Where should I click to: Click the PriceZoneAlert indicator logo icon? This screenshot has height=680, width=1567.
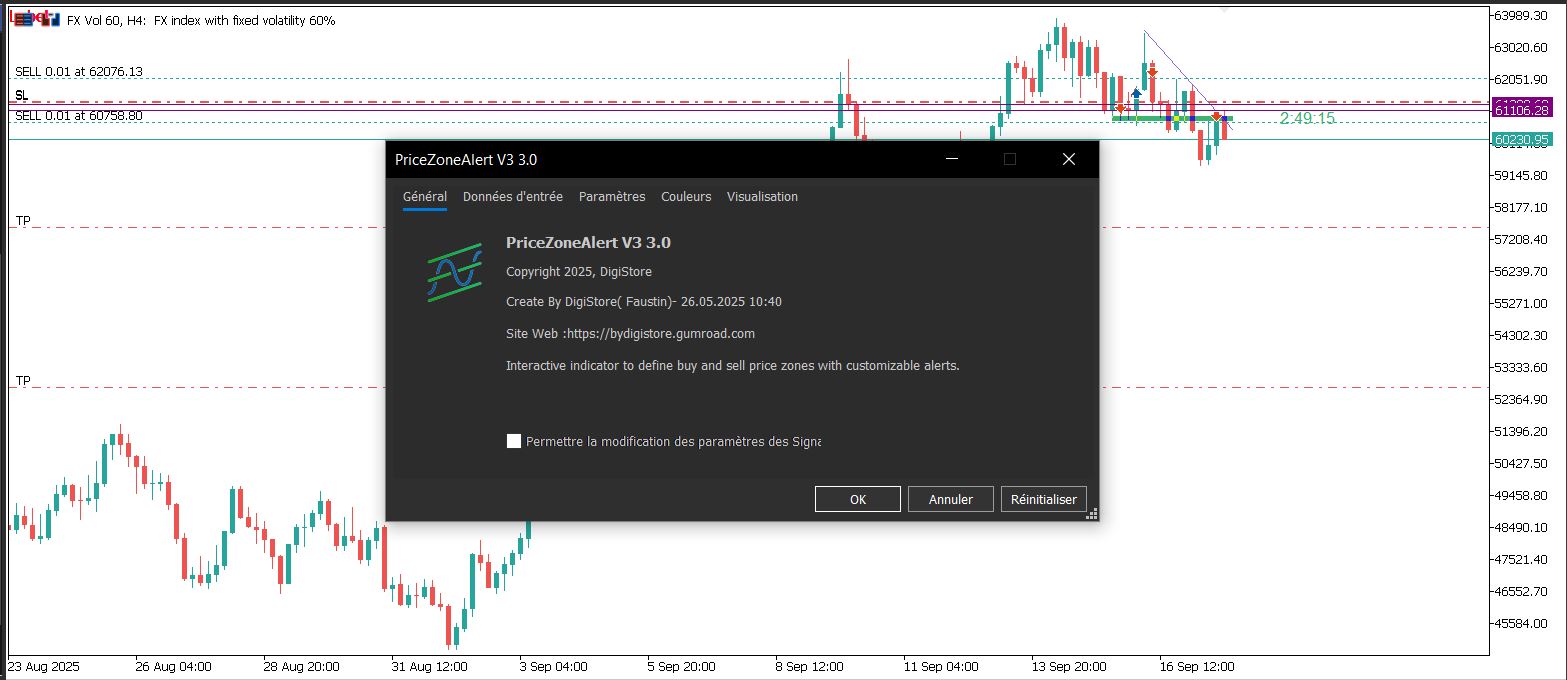click(x=455, y=271)
